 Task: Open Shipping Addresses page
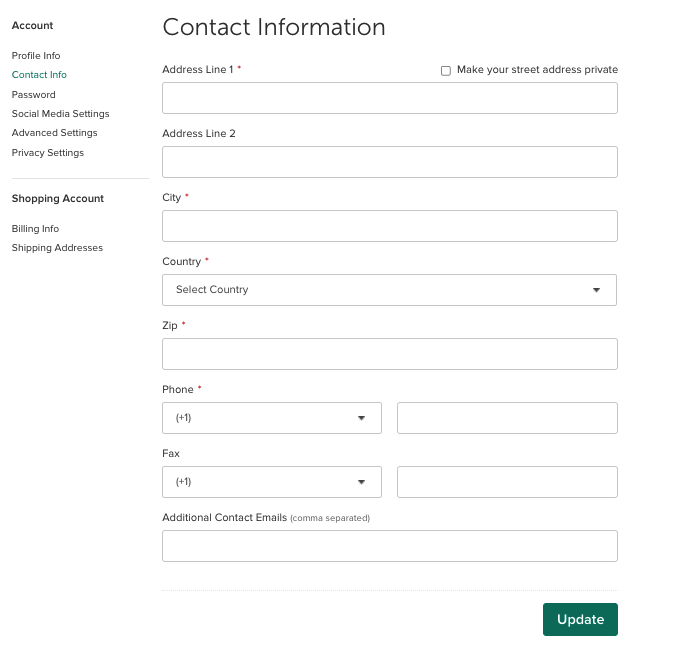pyautogui.click(x=57, y=248)
